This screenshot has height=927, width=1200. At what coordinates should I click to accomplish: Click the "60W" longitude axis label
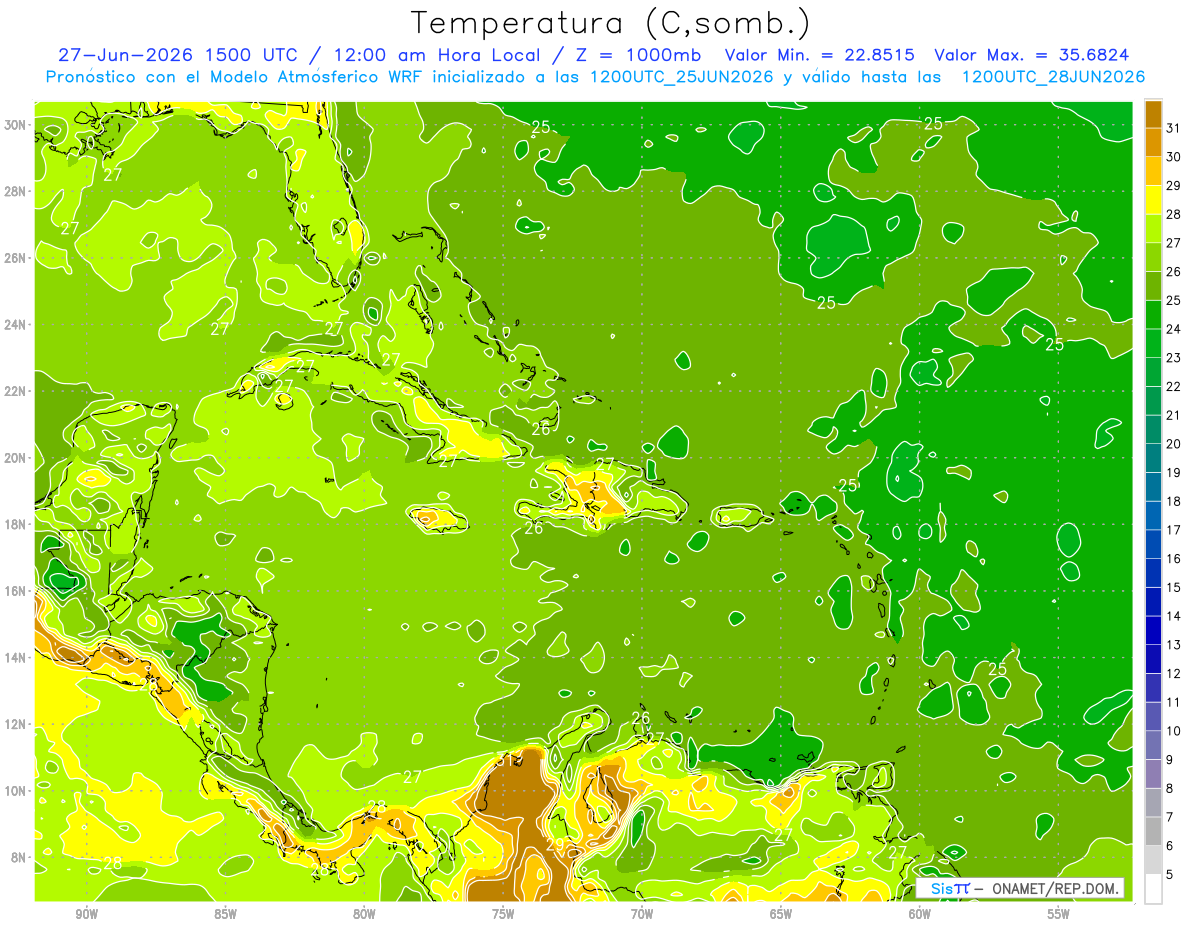920,914
